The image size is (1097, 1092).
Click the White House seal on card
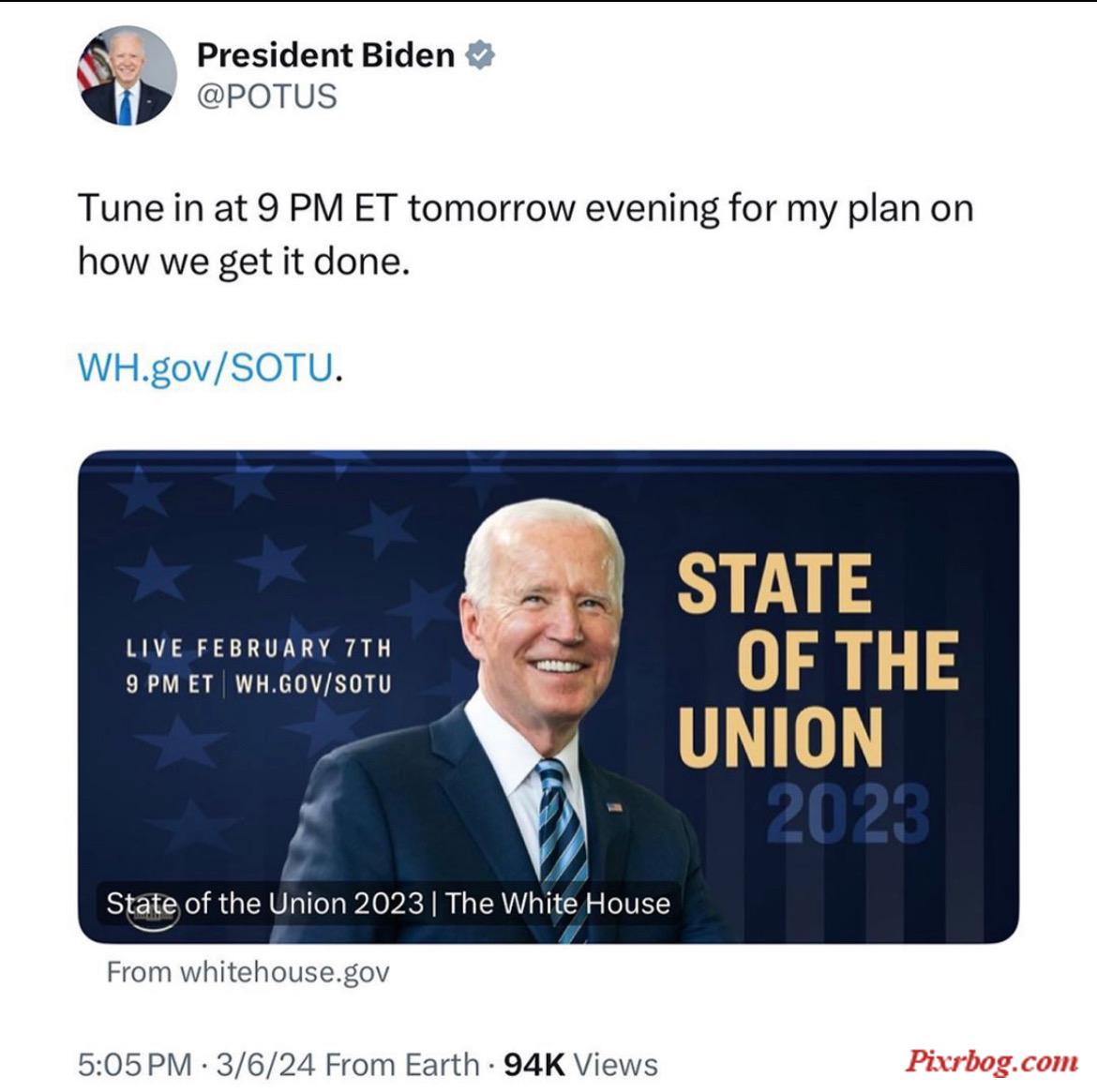tap(153, 916)
